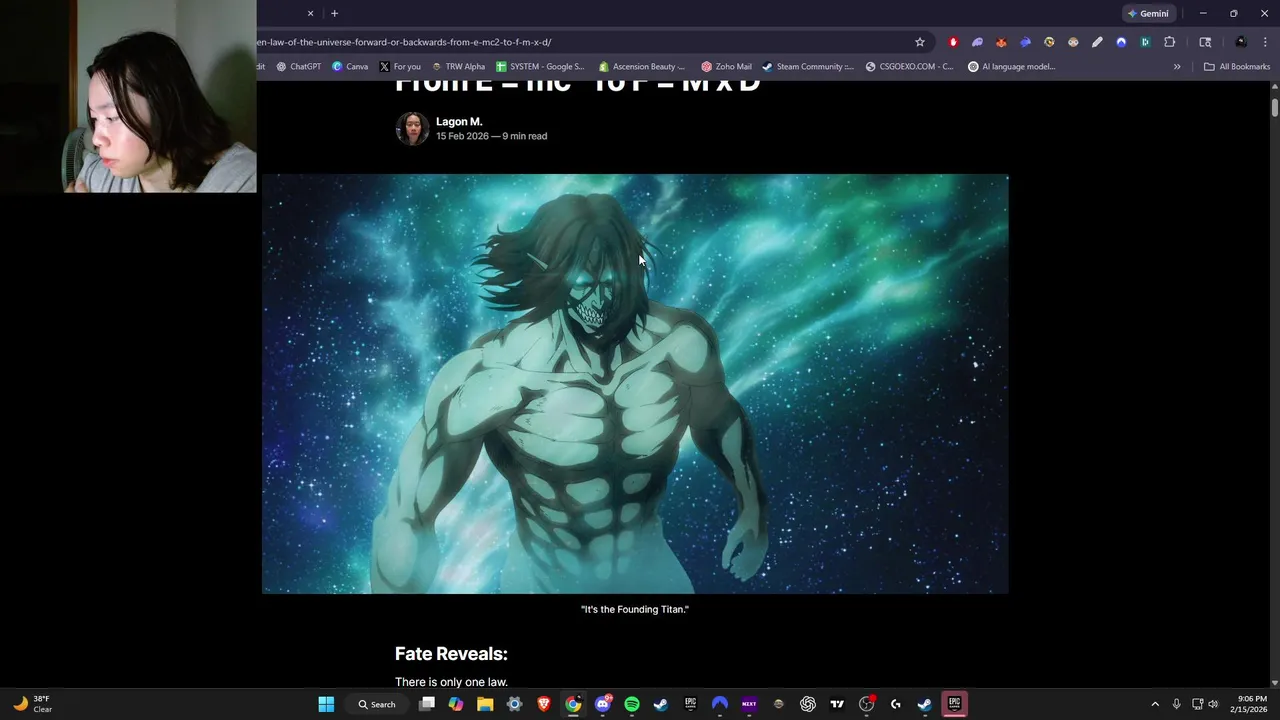
Task: Open the Ascension Beauty bookmark
Action: pos(642,67)
